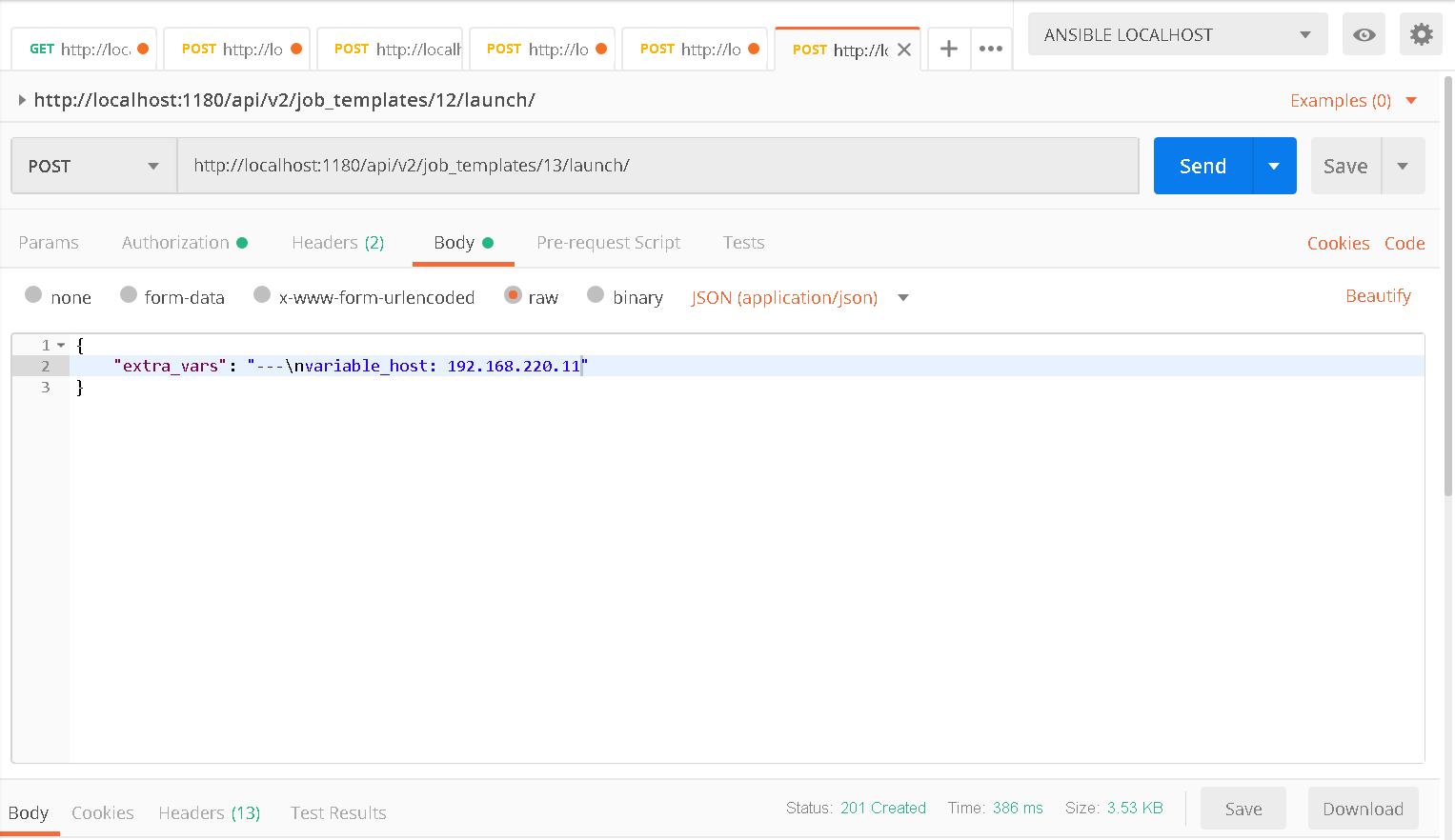This screenshot has height=840, width=1455.
Task: Send the request
Action: coord(1202,166)
